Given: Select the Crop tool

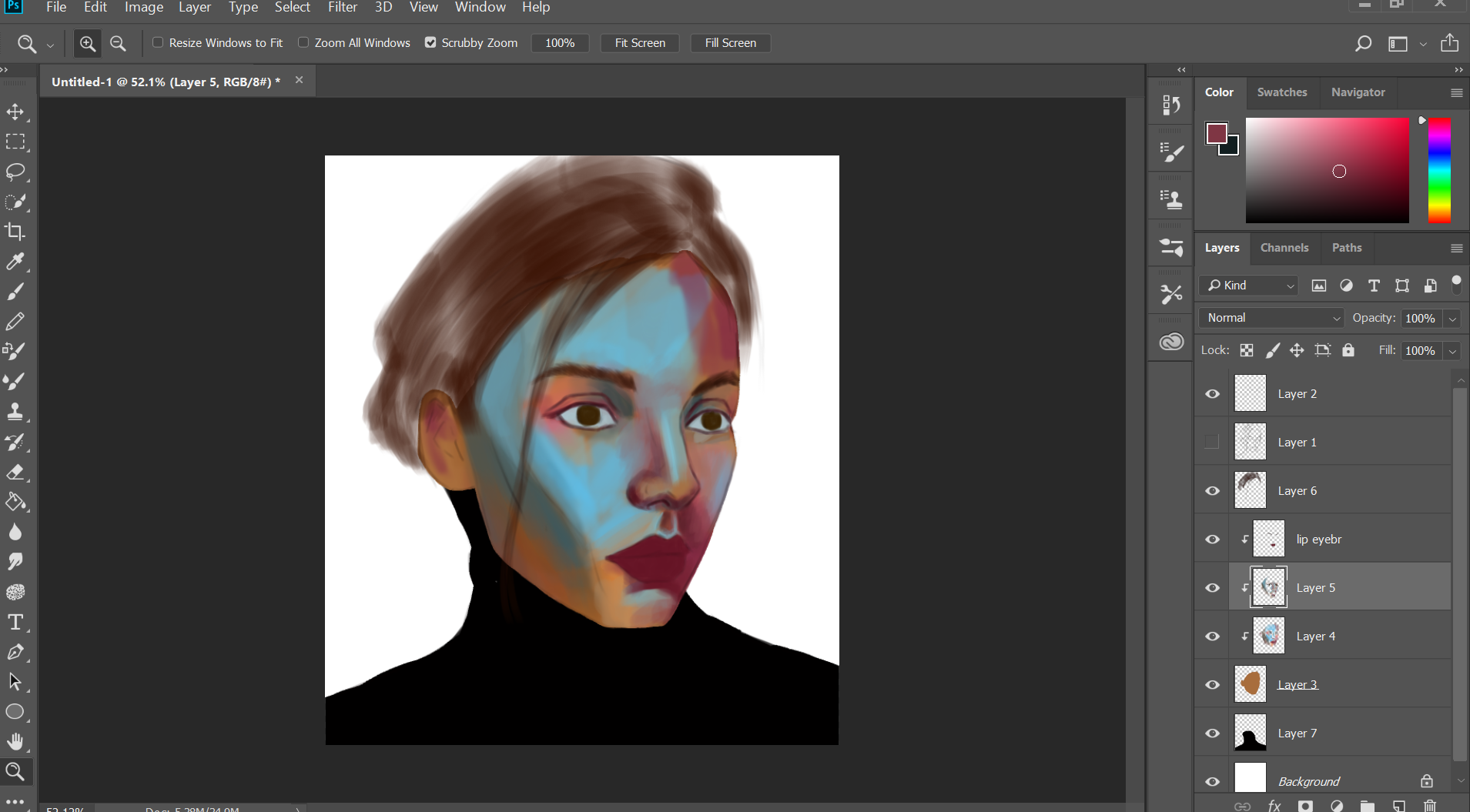Looking at the screenshot, I should click(15, 231).
